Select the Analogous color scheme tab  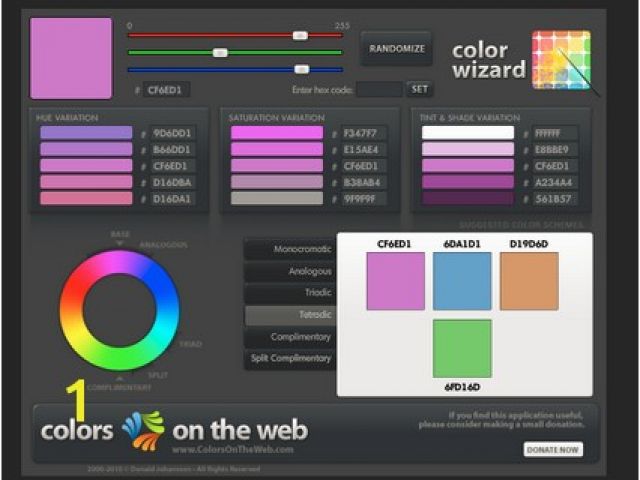tap(291, 271)
